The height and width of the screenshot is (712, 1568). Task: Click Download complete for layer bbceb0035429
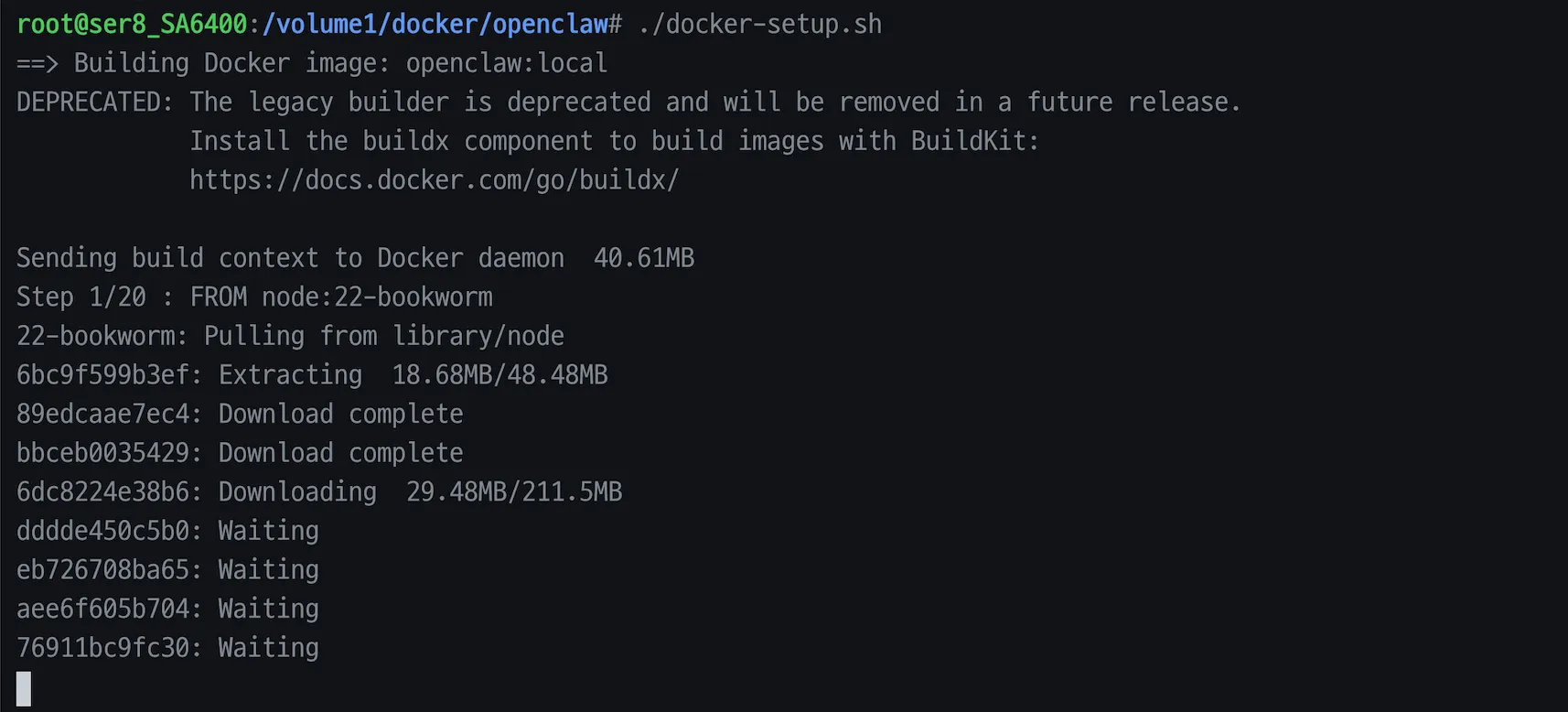tap(340, 453)
